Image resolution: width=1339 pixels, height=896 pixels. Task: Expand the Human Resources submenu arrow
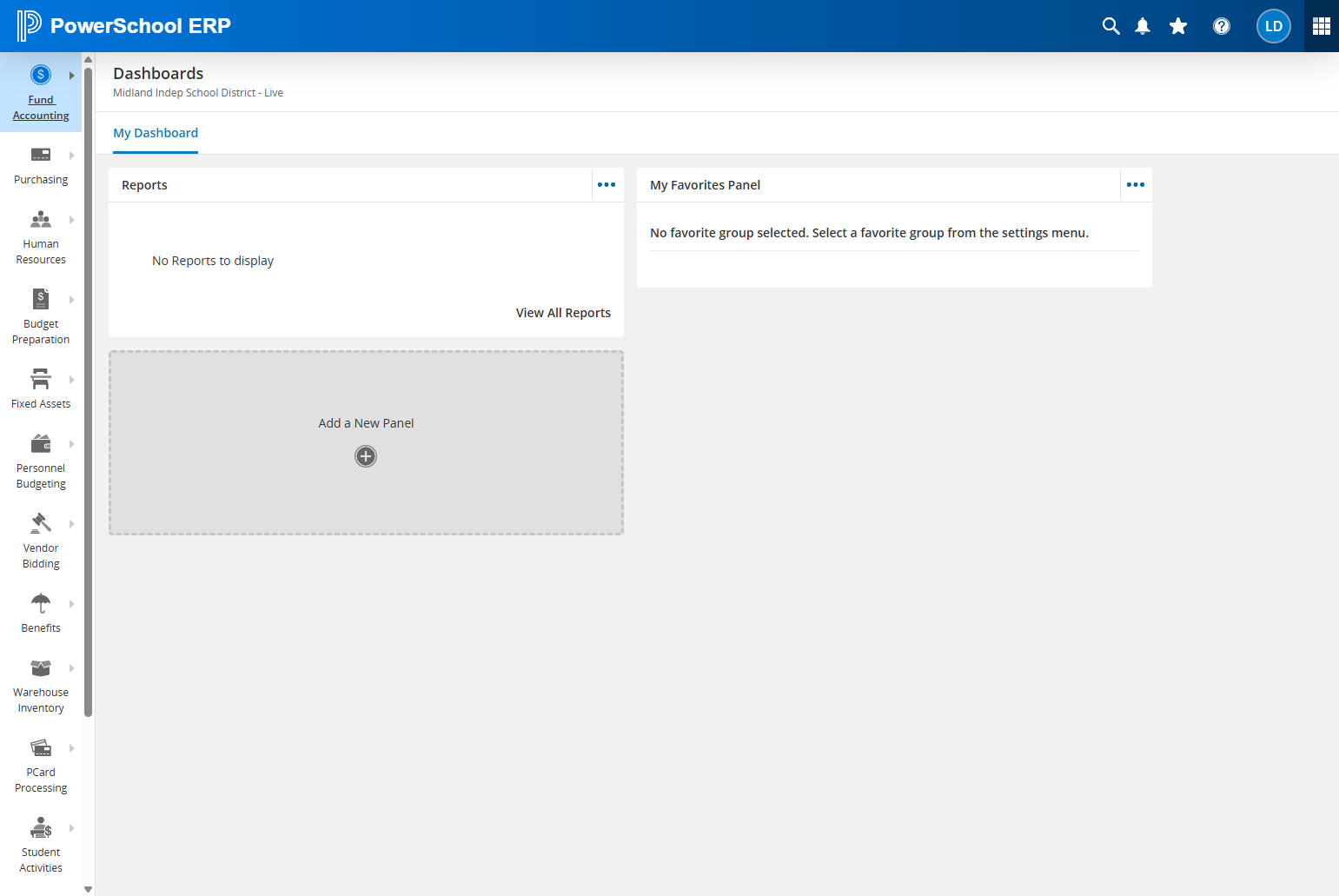[72, 220]
